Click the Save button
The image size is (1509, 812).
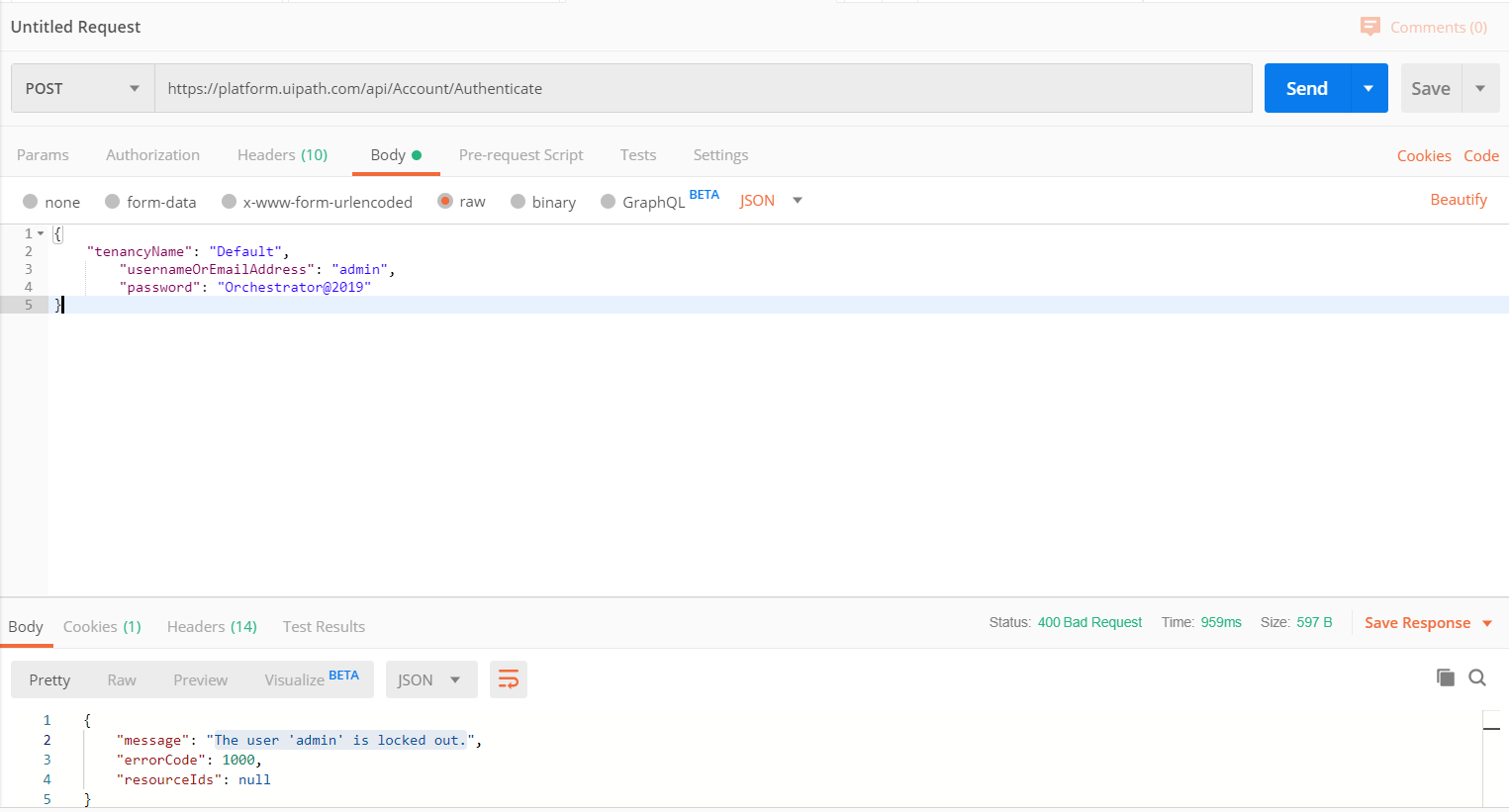(1431, 88)
